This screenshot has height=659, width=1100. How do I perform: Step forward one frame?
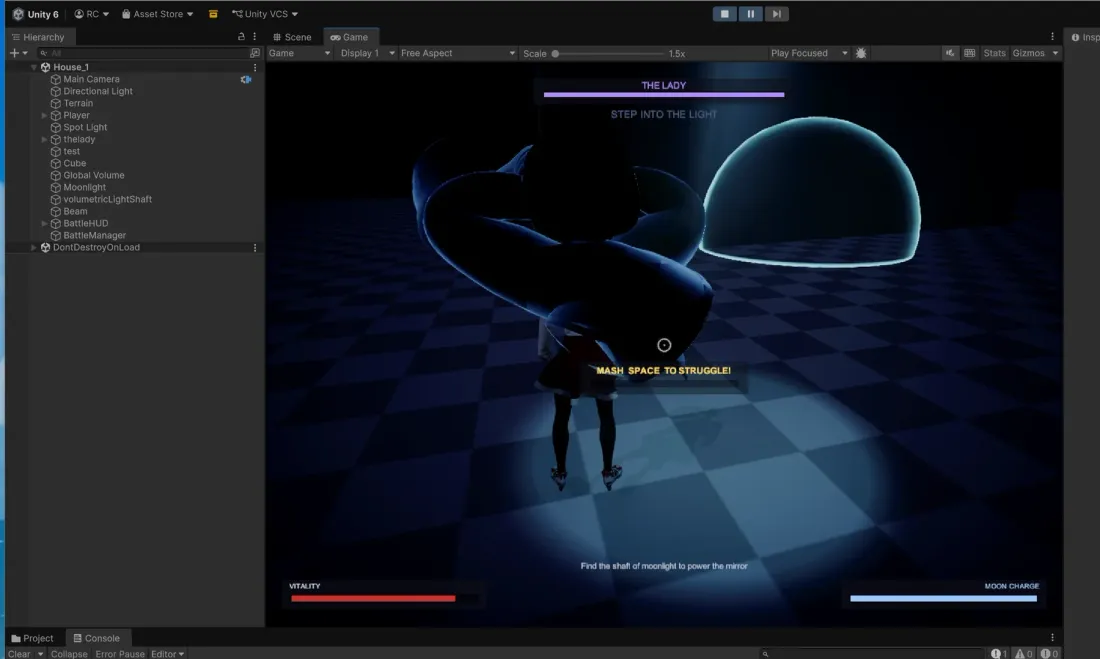pos(777,14)
